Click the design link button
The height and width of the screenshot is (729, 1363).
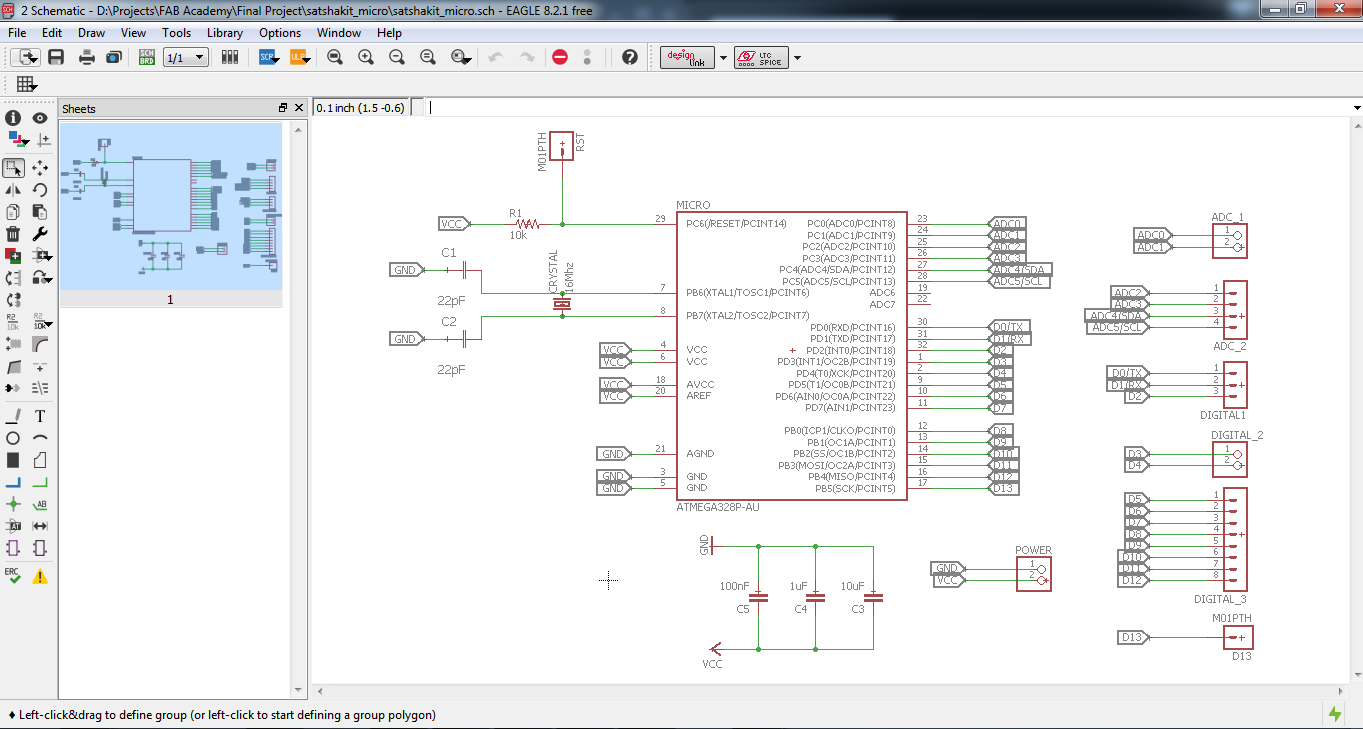point(687,58)
